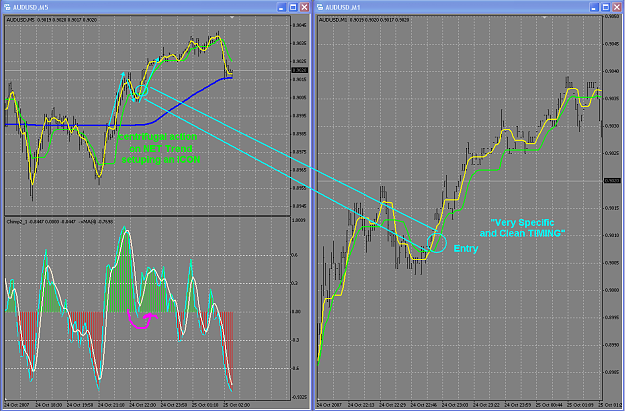The width and height of the screenshot is (625, 411).
Task: Click the 0.9050 price level on M1 axis
Action: (x=612, y=17)
